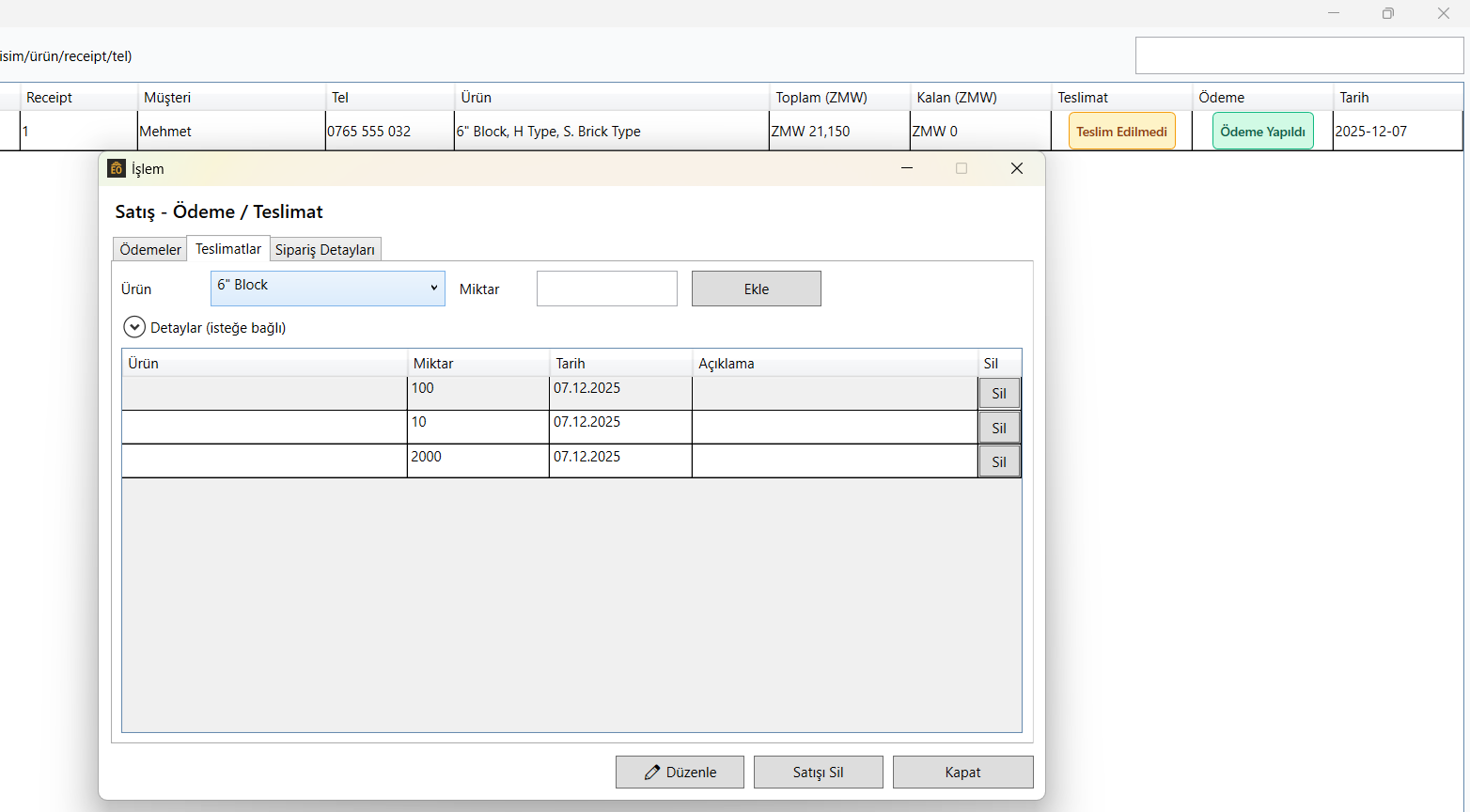Screen dimensions: 1470x812
Task: Click the date cell in the 100 row
Action: click(621, 393)
